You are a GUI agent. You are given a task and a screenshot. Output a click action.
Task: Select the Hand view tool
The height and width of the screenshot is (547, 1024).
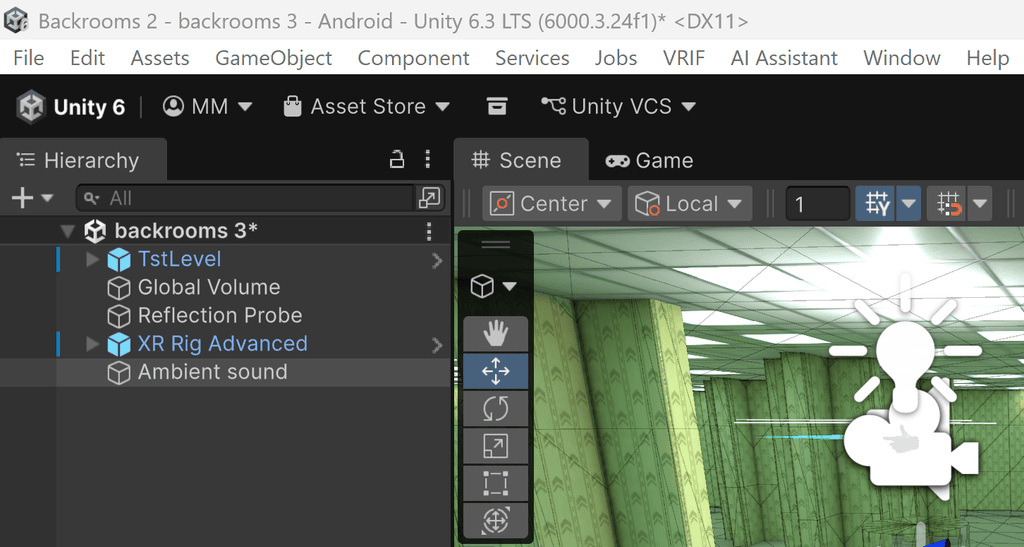(x=496, y=334)
